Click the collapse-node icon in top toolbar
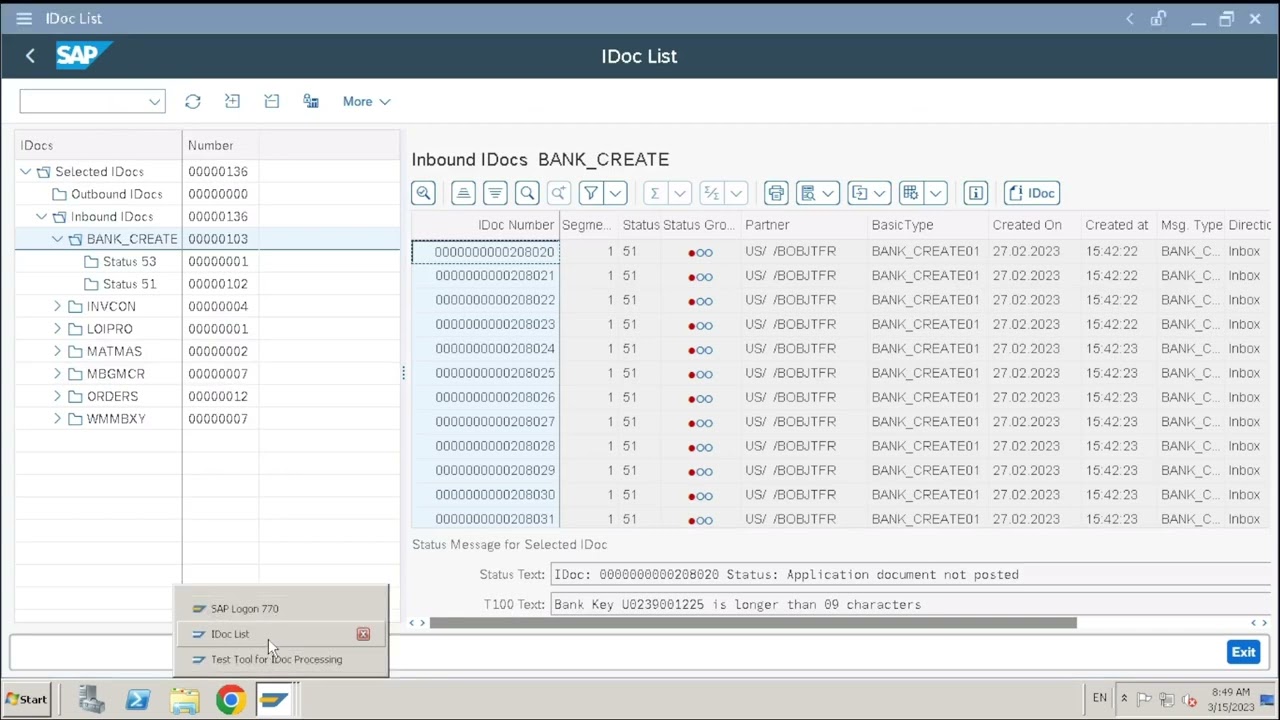 [271, 101]
